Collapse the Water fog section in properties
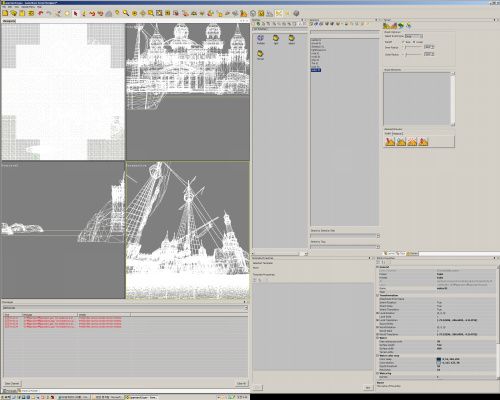The image size is (500, 400). 378,373
